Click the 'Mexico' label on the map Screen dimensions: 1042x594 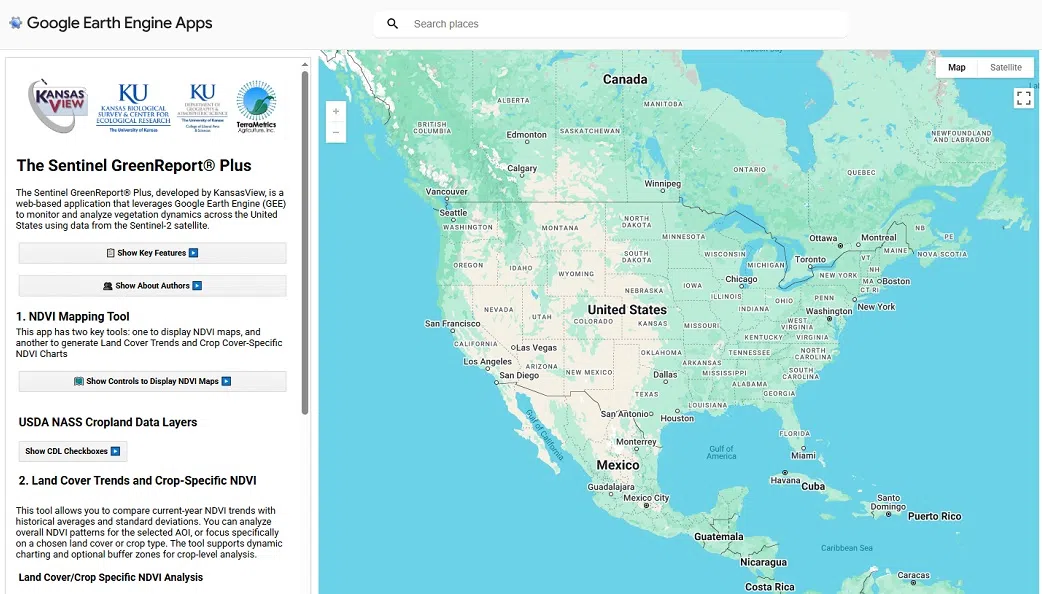[x=618, y=465]
